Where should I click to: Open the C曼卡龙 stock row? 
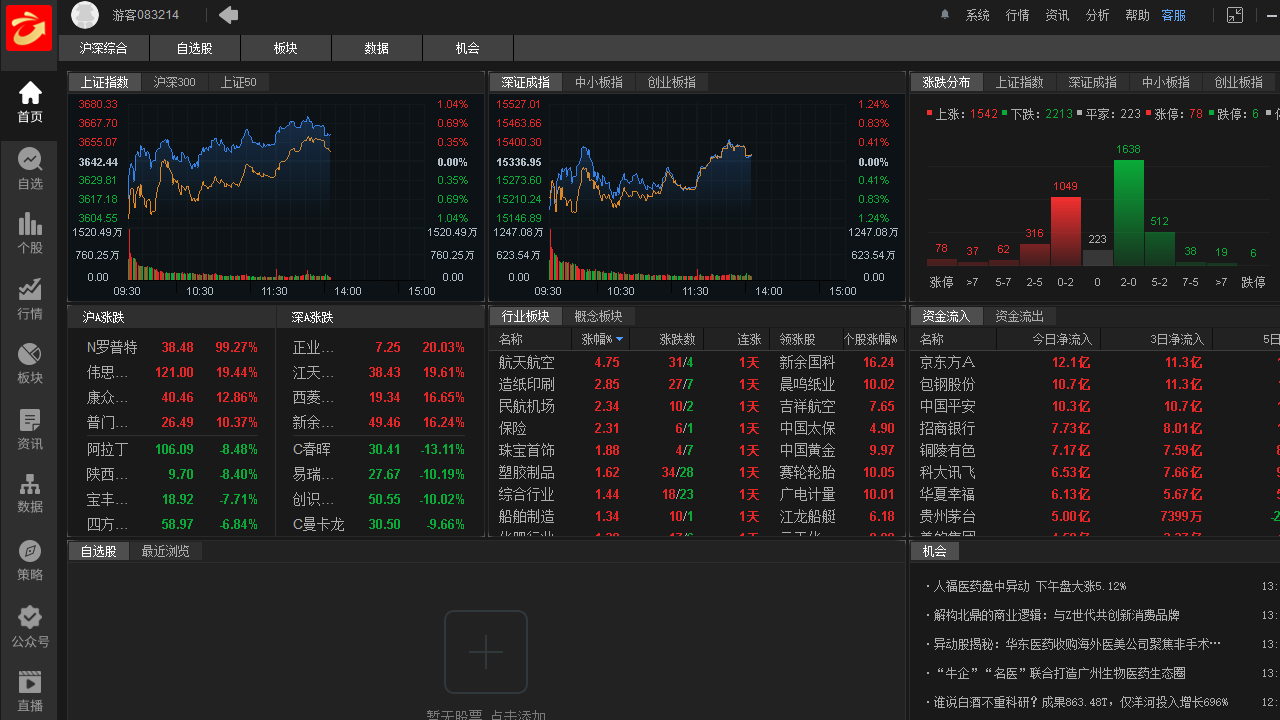pos(380,524)
